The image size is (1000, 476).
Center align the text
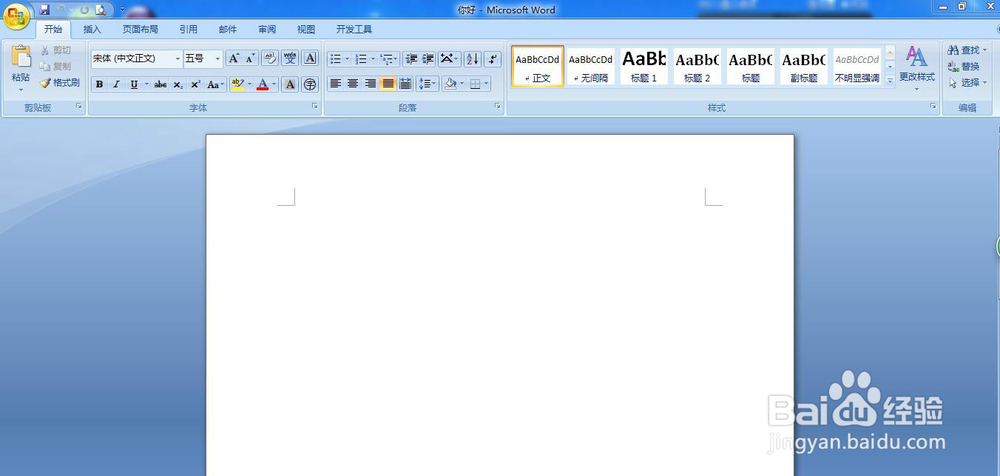tap(353, 84)
